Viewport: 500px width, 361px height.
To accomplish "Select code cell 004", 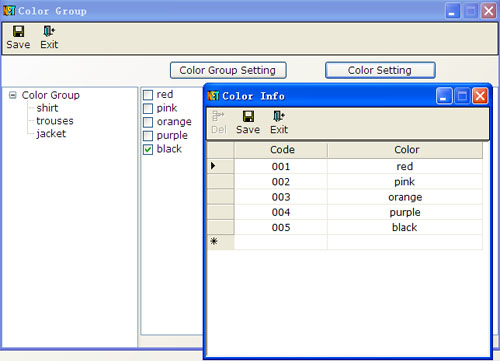I will click(281, 212).
